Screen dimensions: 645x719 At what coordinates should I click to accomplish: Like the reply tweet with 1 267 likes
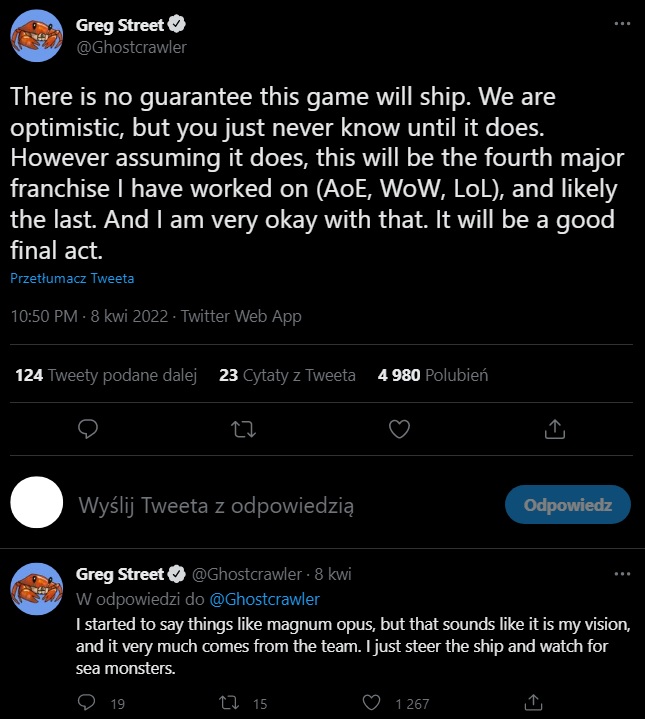pos(373,703)
